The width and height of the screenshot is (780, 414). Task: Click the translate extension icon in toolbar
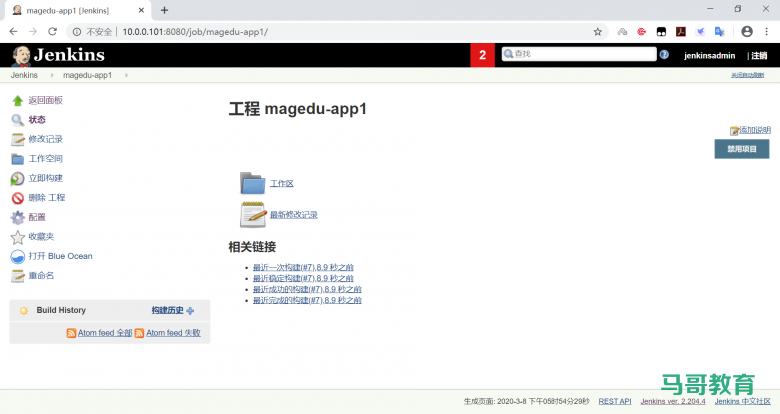point(719,32)
